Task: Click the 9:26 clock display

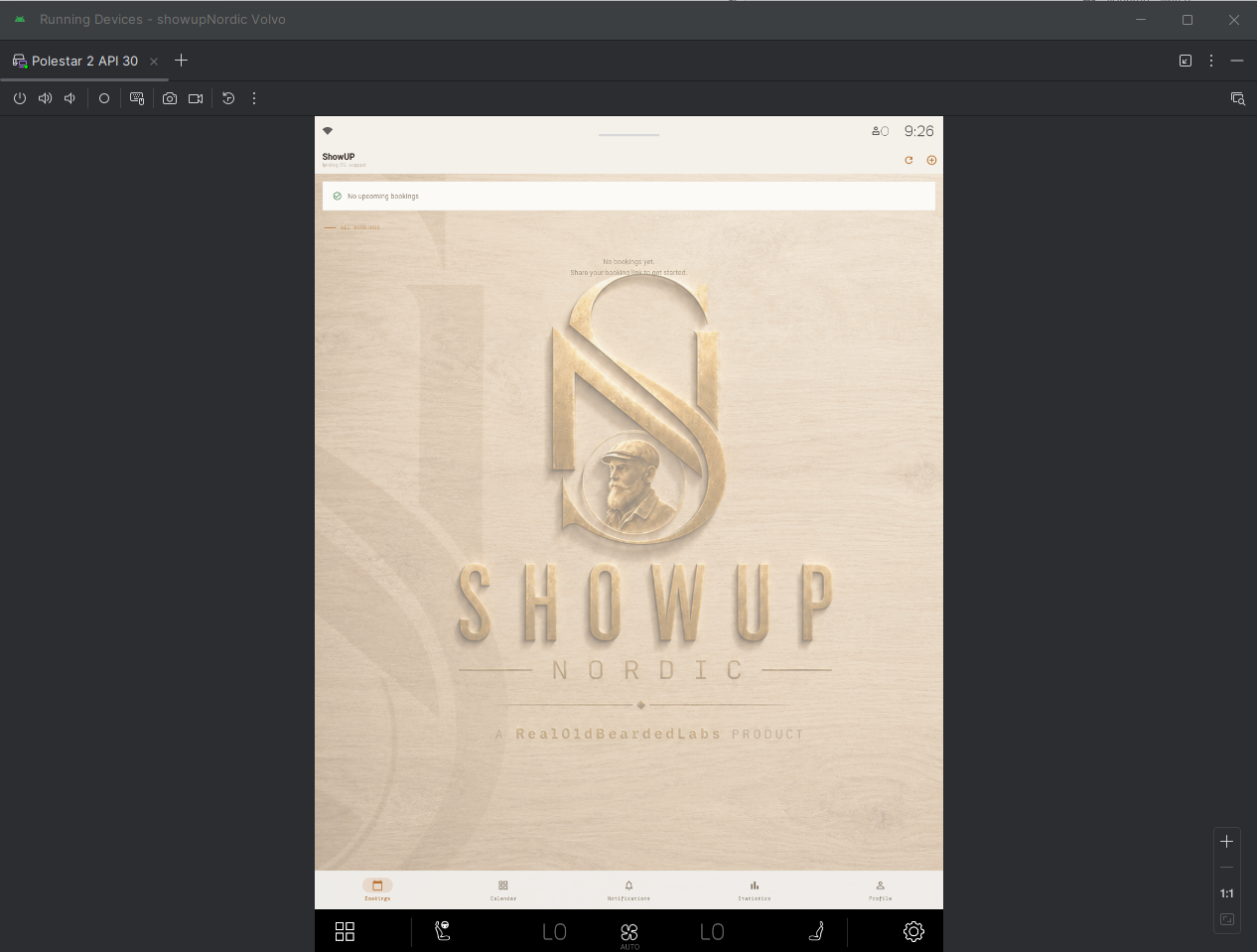Action: (x=918, y=131)
